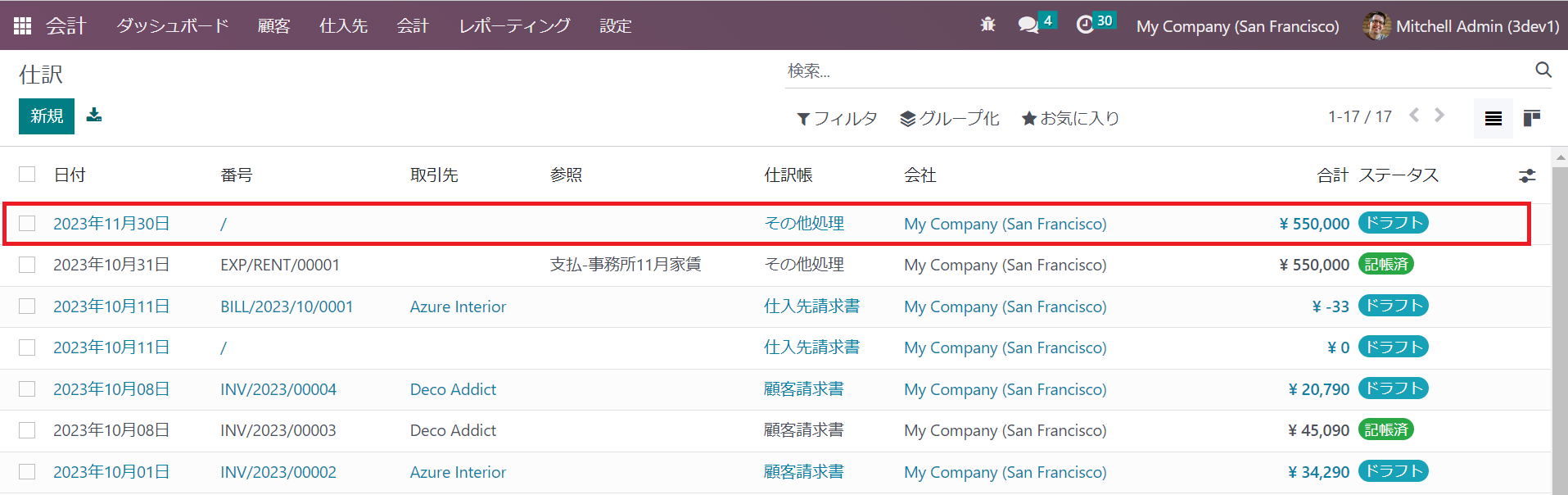Click the 新規 button

pyautogui.click(x=47, y=116)
